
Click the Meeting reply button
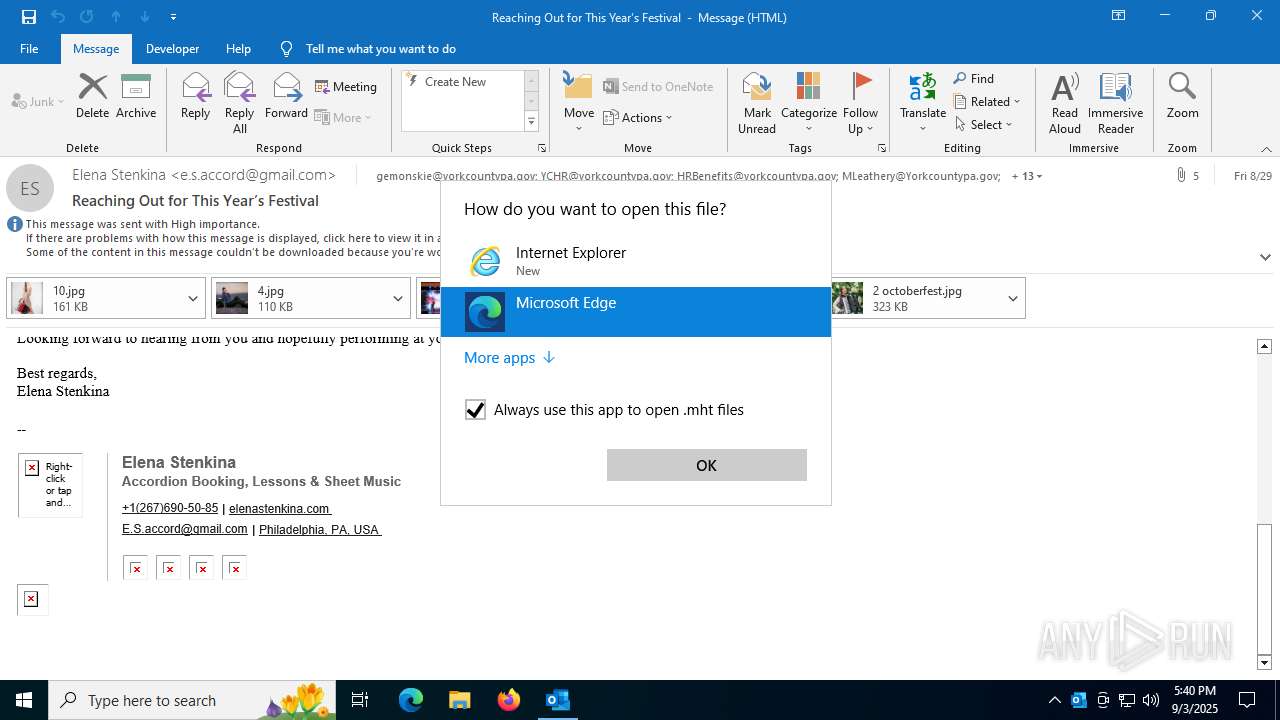(346, 87)
